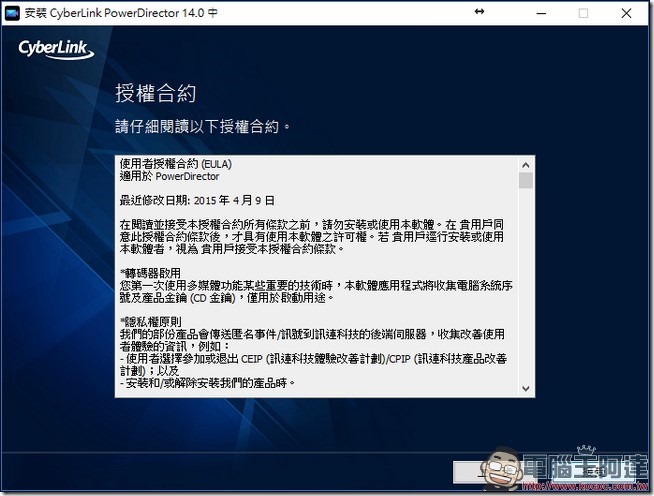Click the line starting '者體驗的資訊，例如：'
Viewport: 654px width, 496px height.
click(x=174, y=346)
